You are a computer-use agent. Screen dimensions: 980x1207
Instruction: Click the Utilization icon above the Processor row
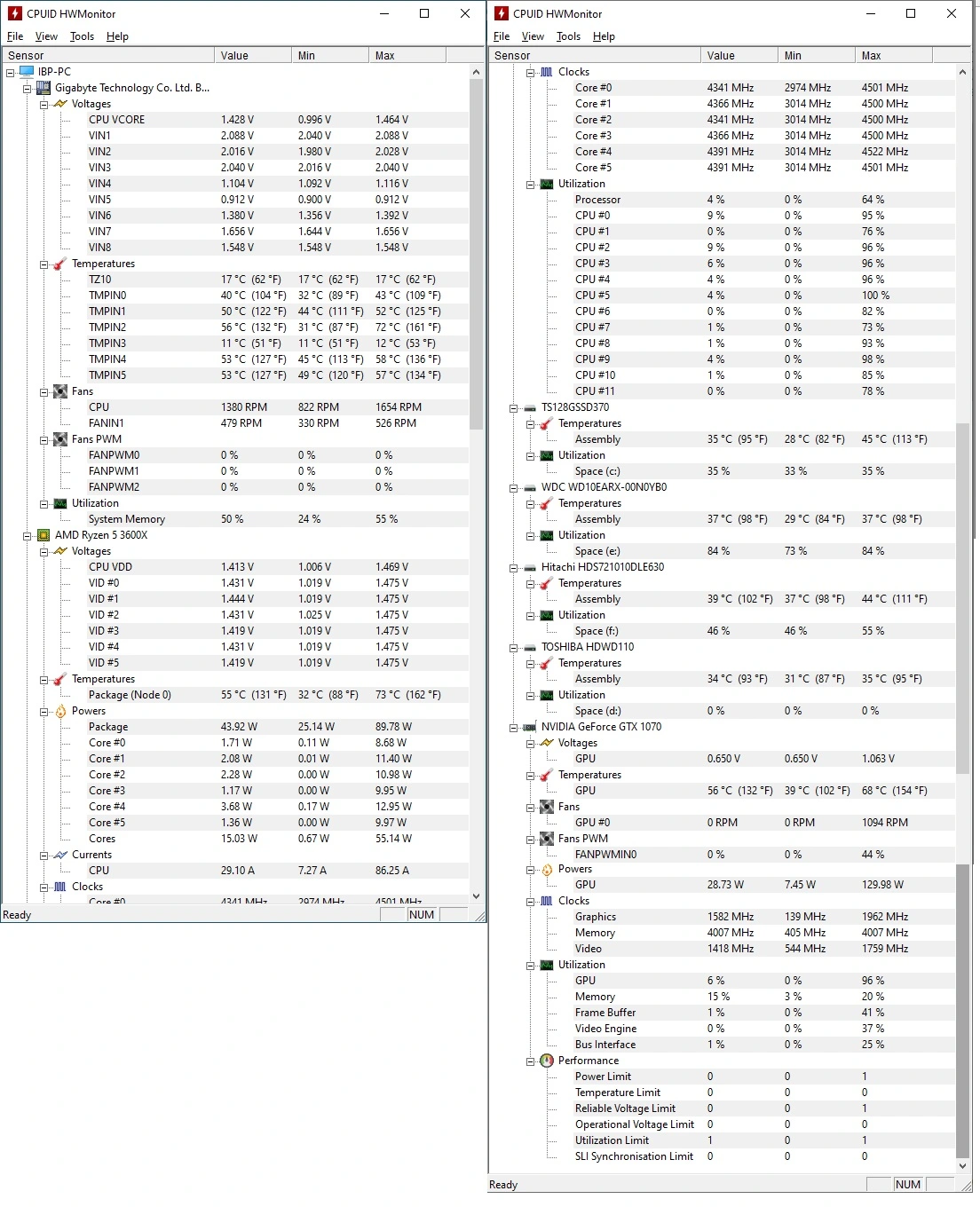click(x=547, y=184)
